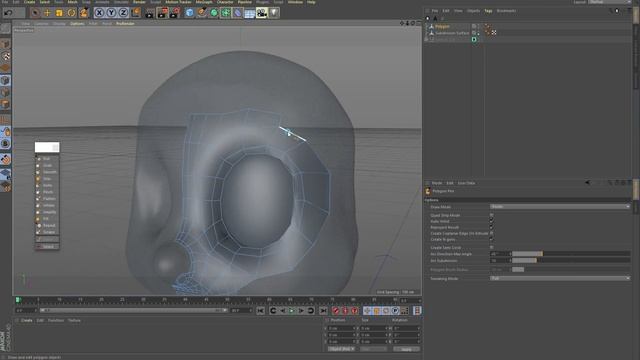Screen dimensions: 640x360
Task: Open the Object Manager Tags menu
Action: click(x=488, y=11)
